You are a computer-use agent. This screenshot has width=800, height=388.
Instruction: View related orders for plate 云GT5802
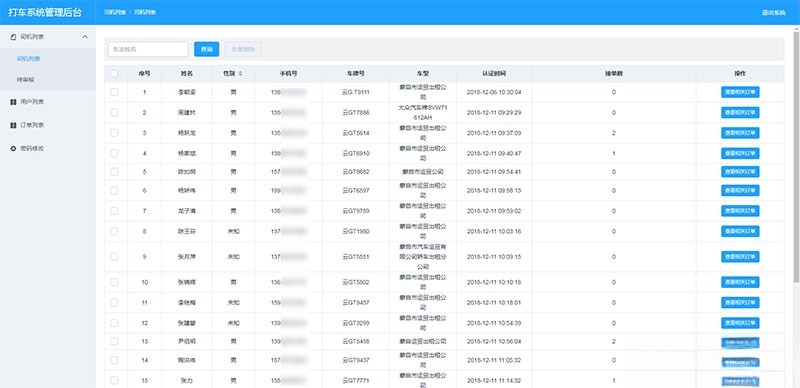[740, 282]
